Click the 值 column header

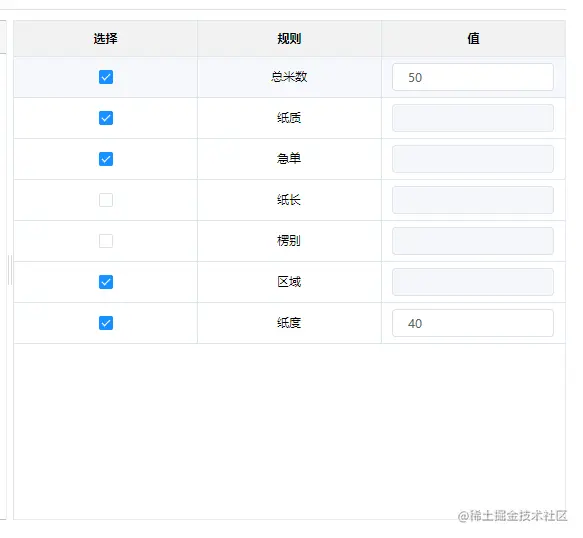[473, 39]
